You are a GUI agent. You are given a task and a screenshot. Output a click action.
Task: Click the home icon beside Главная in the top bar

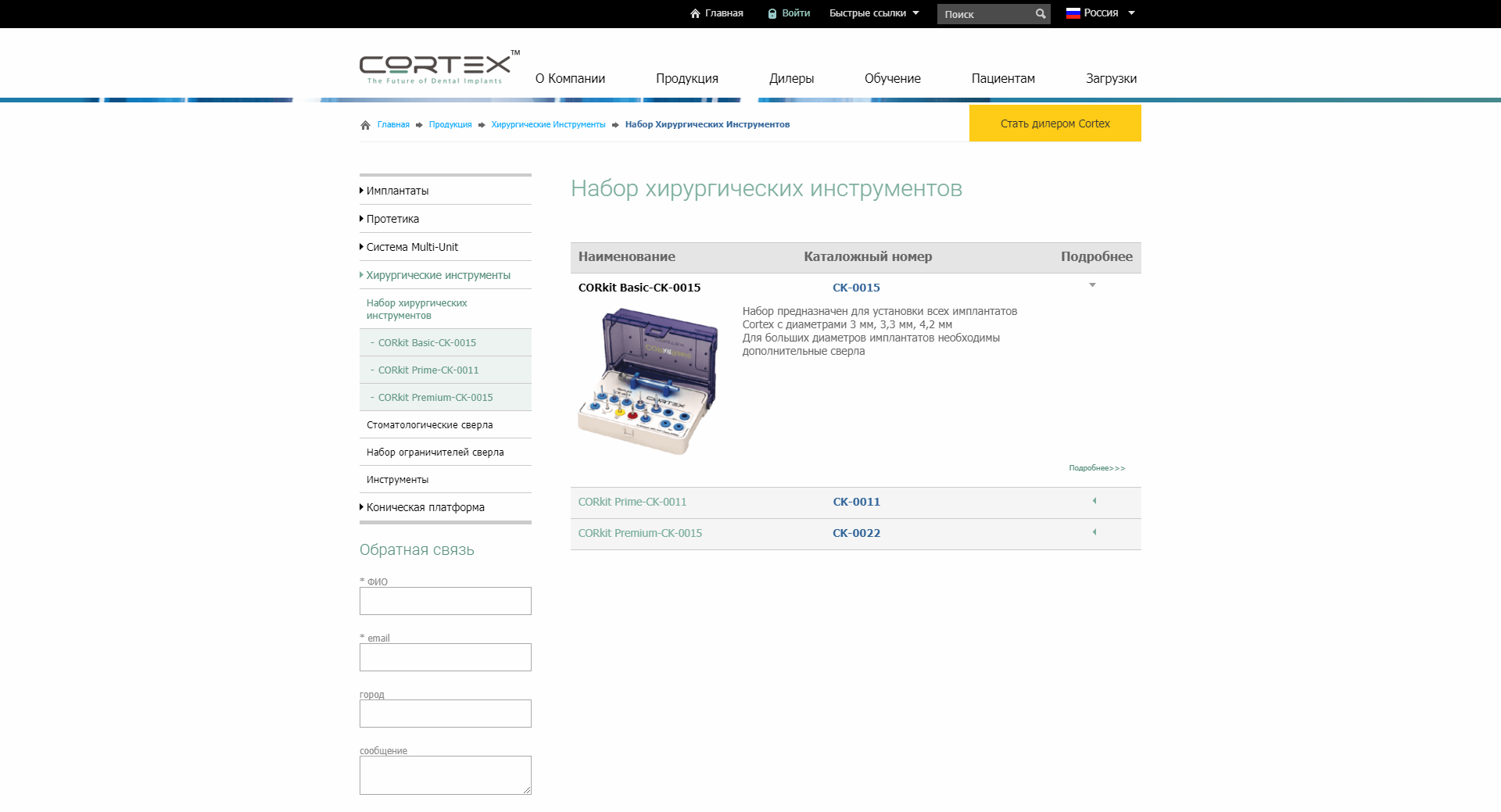(695, 13)
